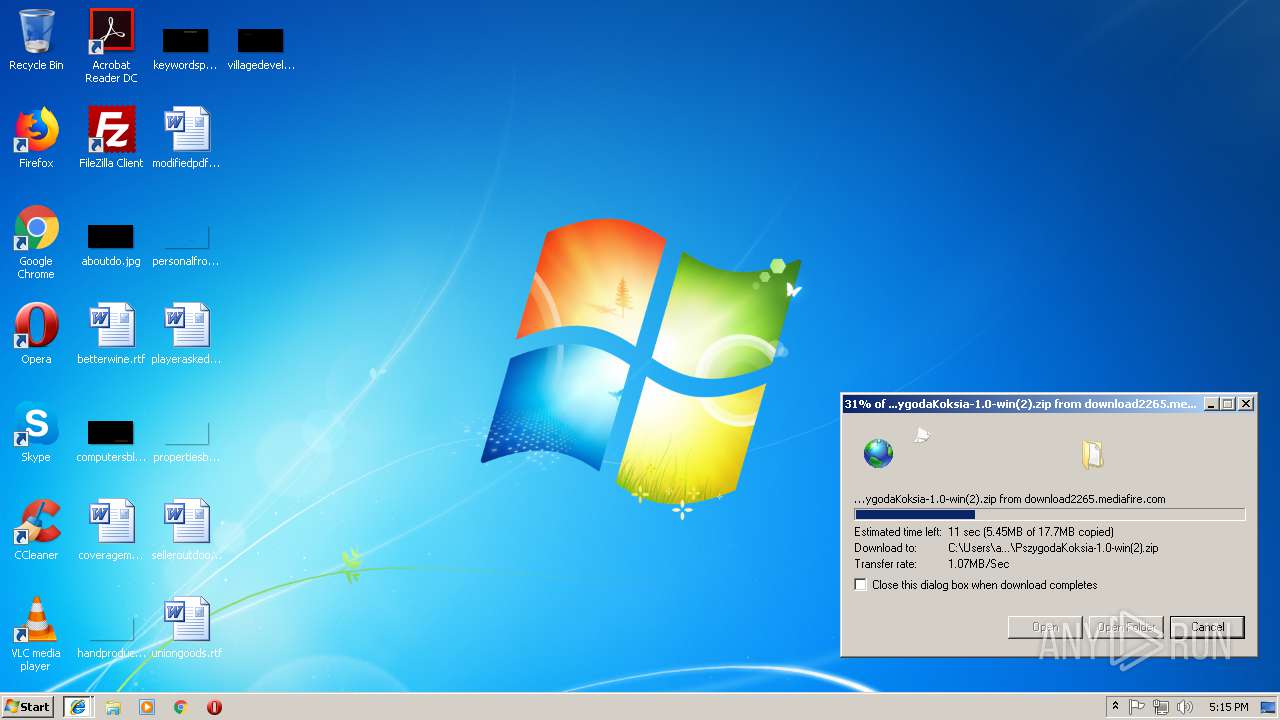This screenshot has height=720, width=1280.
Task: Show hidden system tray icons
Action: click(1115, 707)
